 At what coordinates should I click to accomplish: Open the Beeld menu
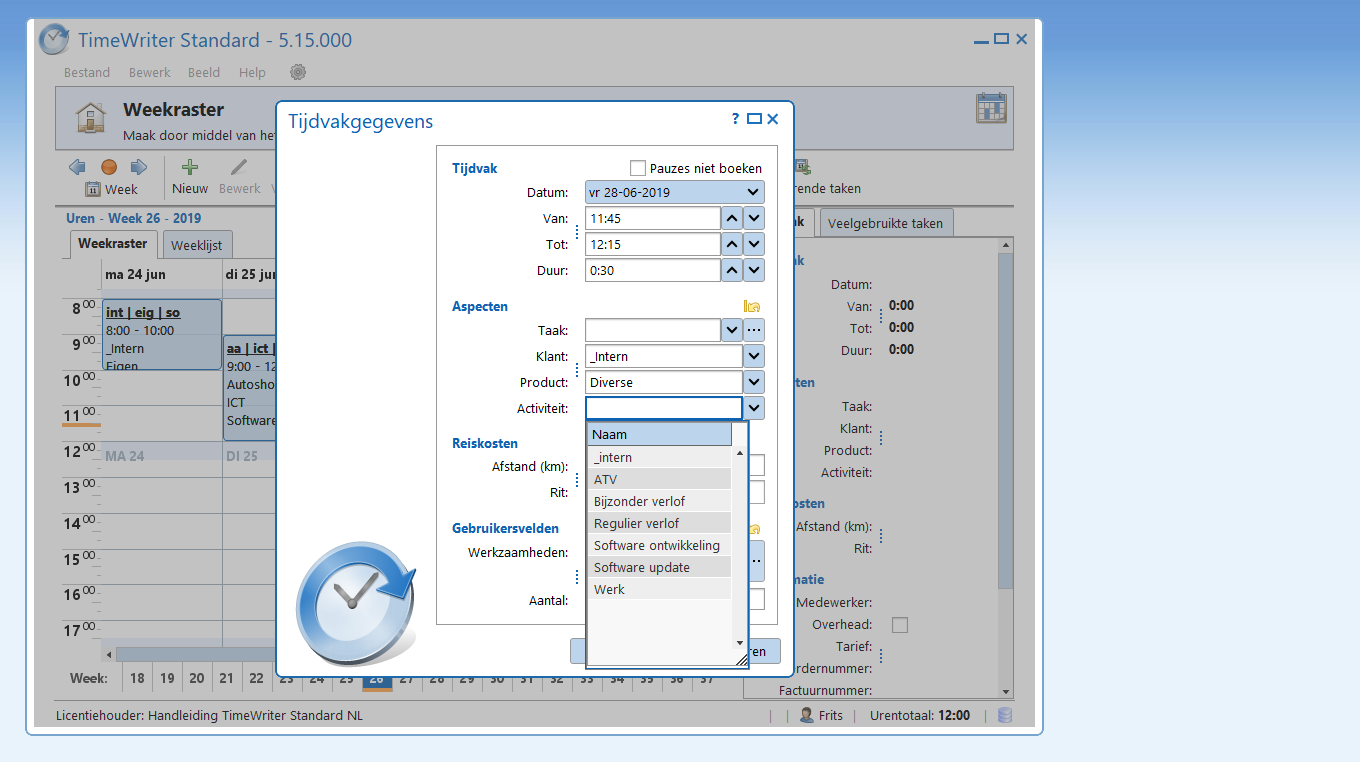coord(204,72)
